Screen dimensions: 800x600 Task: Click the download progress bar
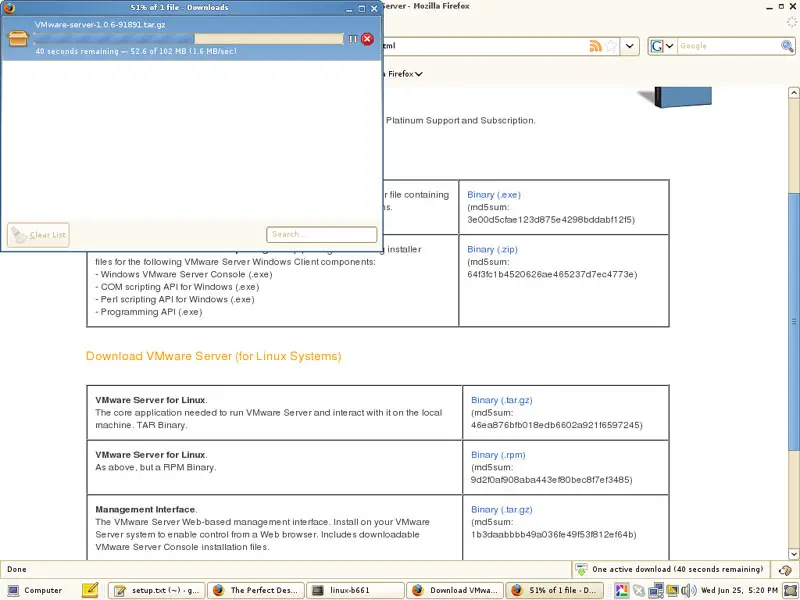pos(188,39)
